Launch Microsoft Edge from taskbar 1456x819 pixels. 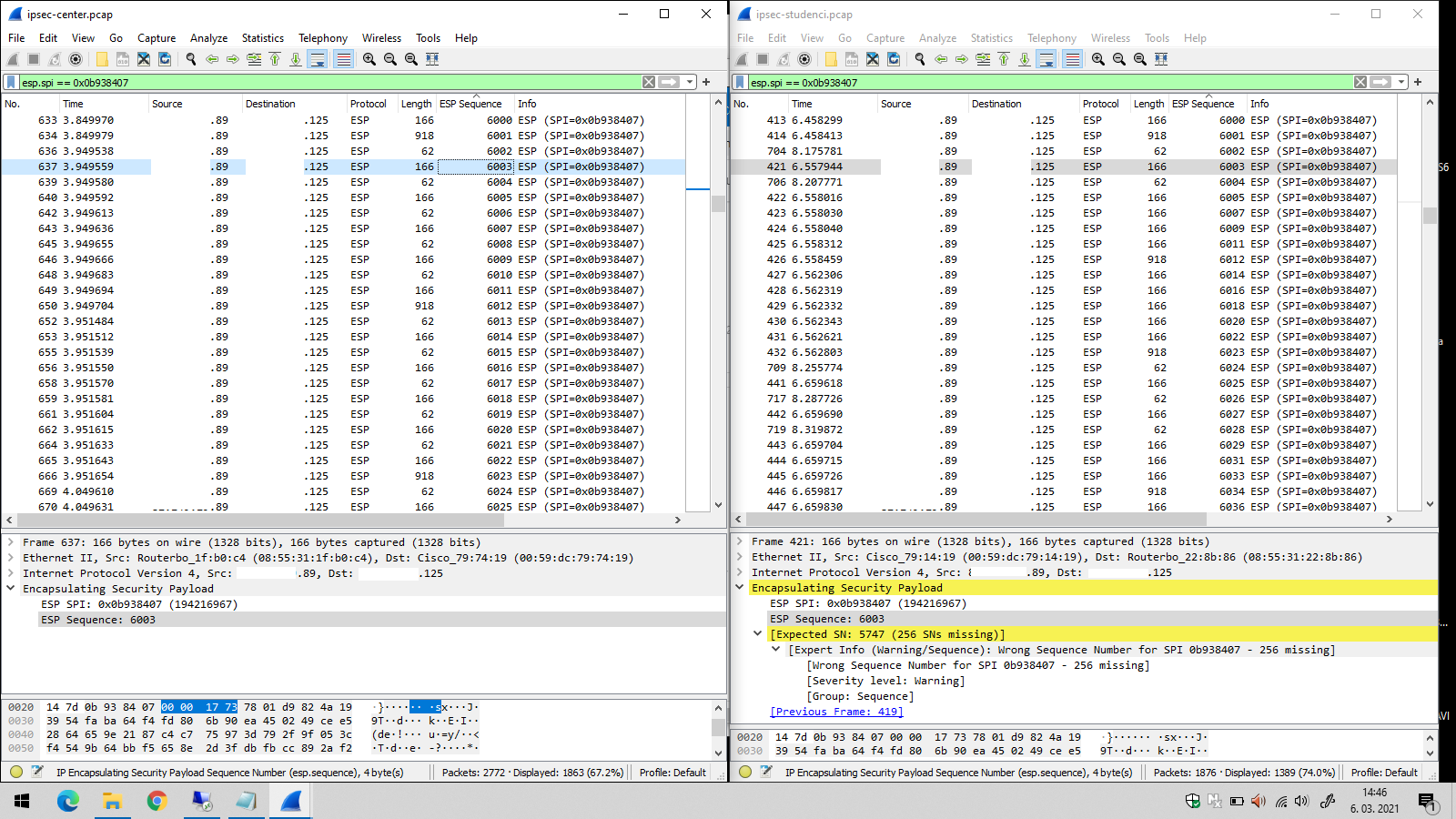coord(67,801)
